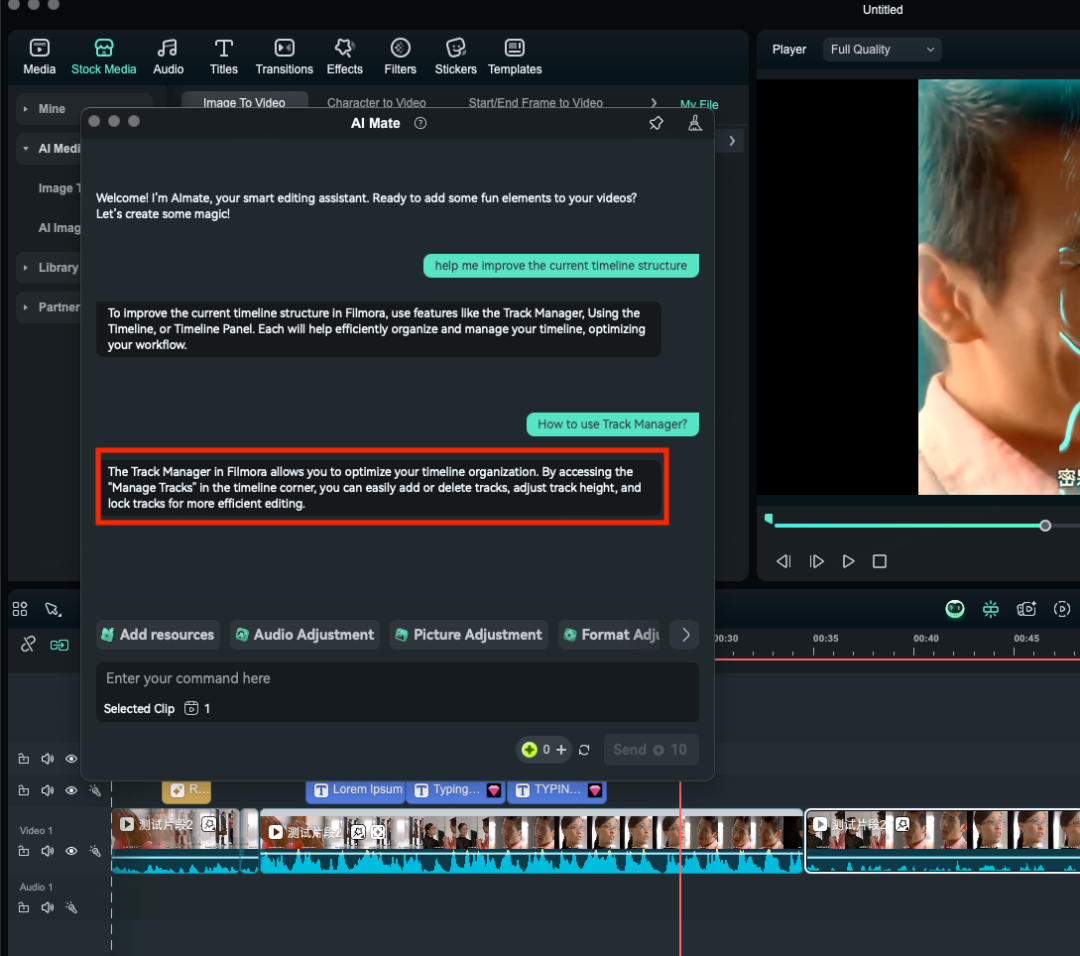Click the green auto-ripple timeline icon
This screenshot has width=1080, height=956.
[990, 609]
